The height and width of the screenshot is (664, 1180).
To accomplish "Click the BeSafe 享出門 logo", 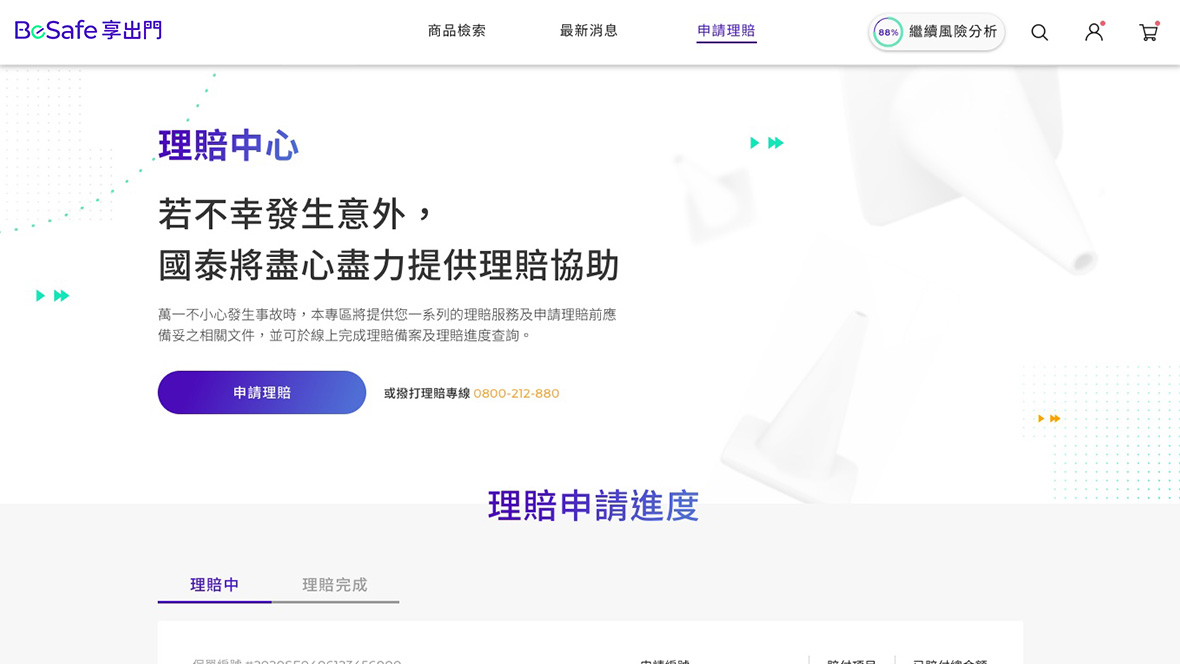I will (88, 31).
